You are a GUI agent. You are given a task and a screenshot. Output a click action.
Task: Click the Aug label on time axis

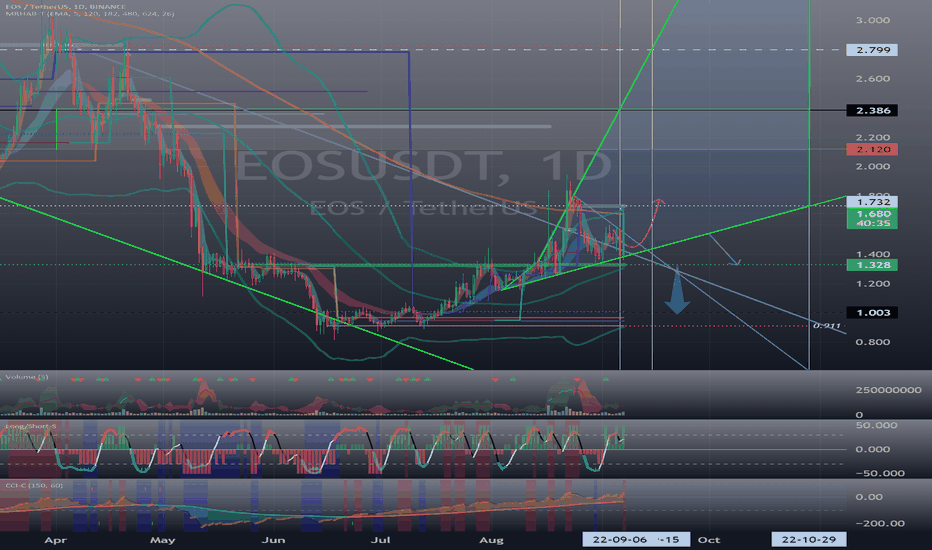click(491, 540)
